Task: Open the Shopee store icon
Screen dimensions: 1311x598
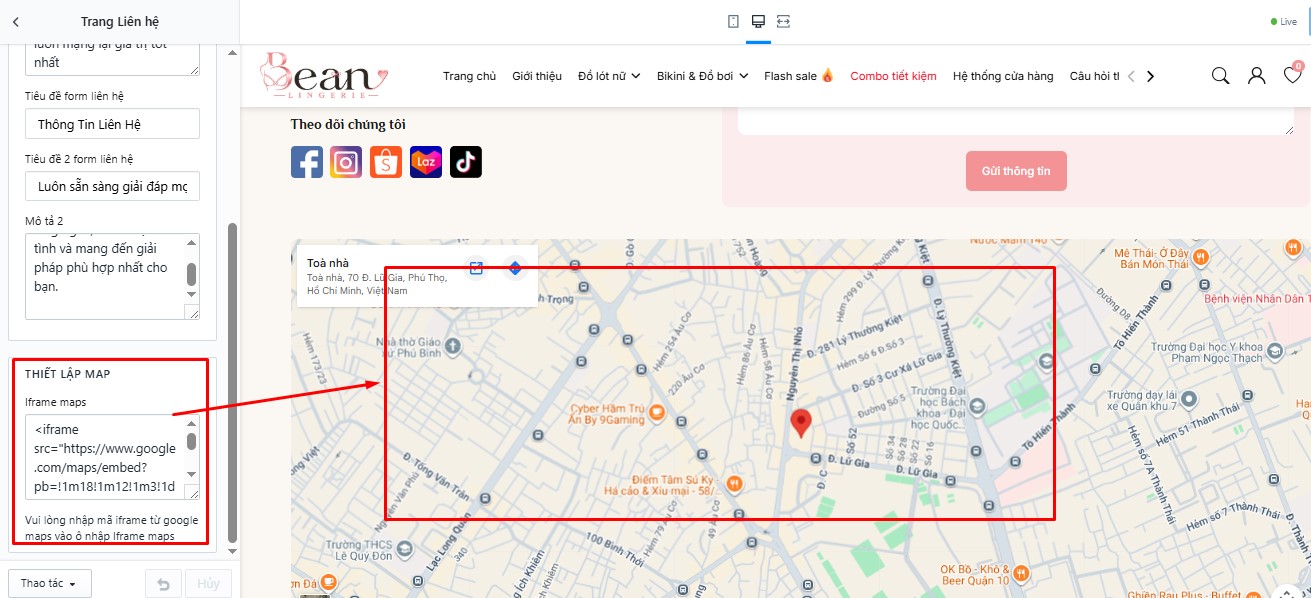Action: [x=386, y=162]
